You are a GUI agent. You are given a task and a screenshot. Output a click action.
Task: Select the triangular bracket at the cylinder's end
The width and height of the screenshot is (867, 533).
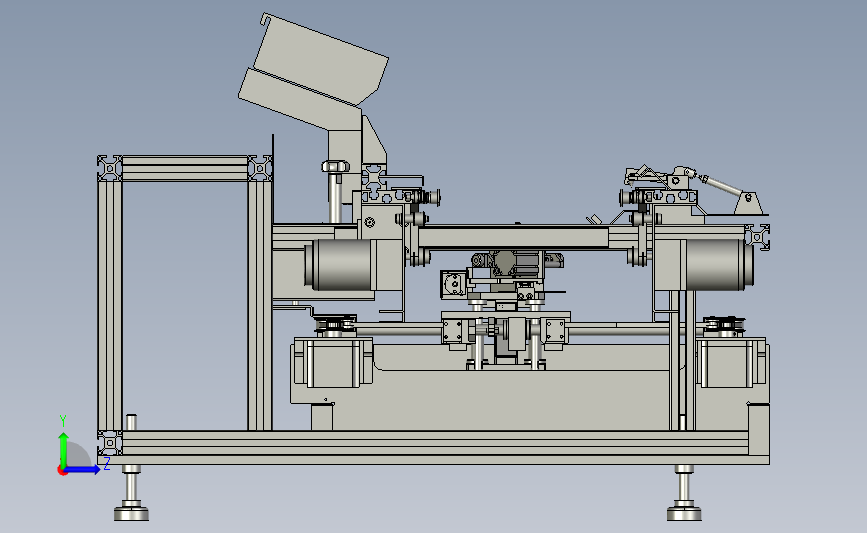(749, 203)
